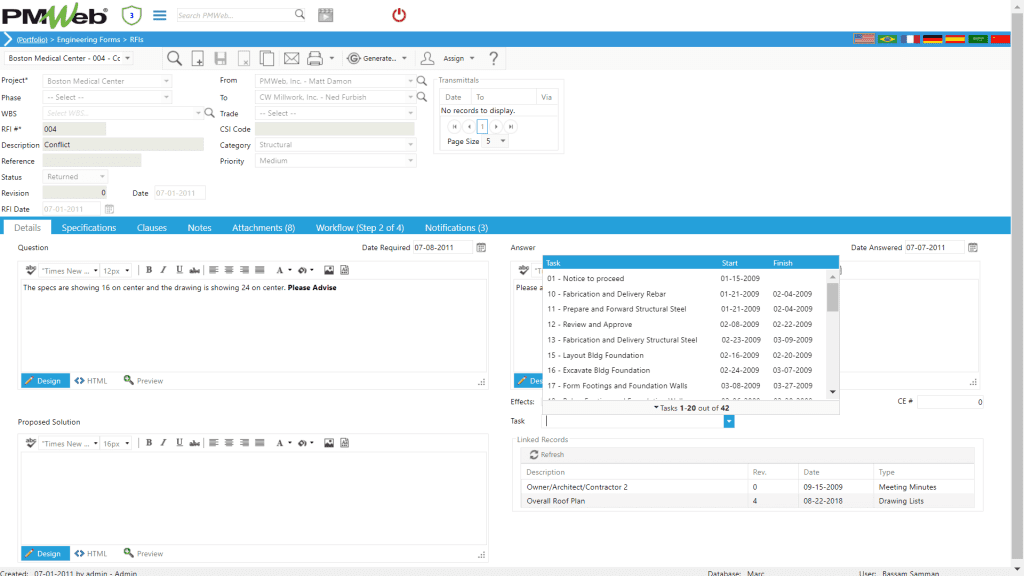The image size is (1024, 576).
Task: Click the Add new record icon
Action: coord(197,58)
